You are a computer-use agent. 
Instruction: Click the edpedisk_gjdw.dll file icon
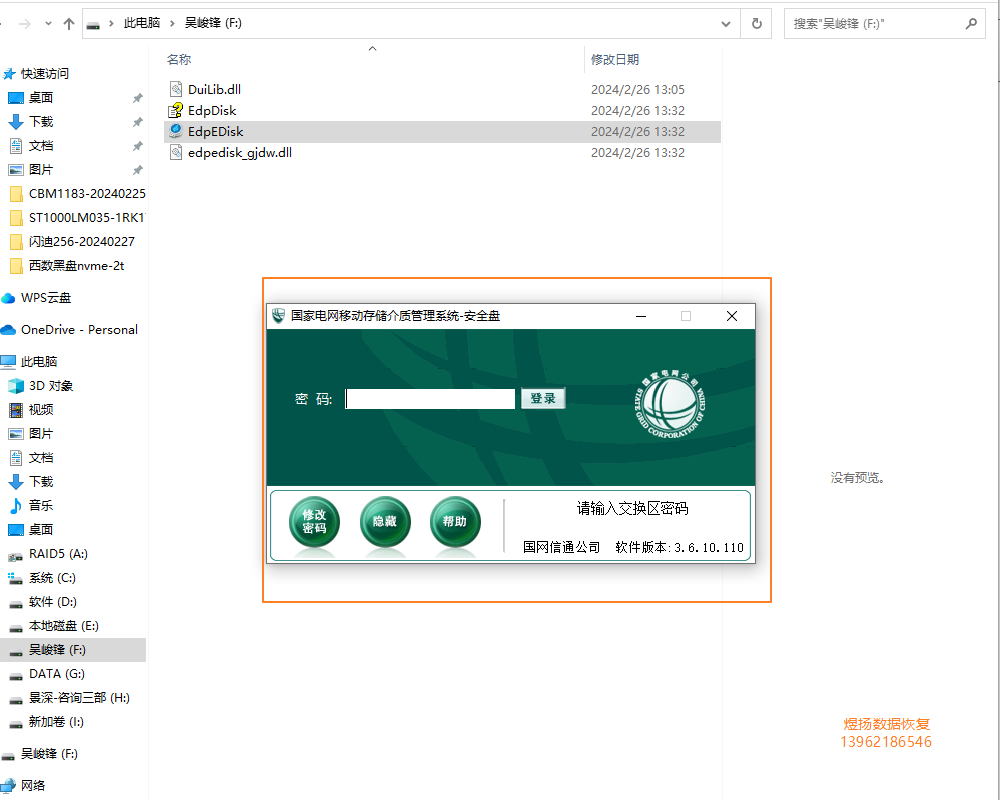click(x=176, y=152)
